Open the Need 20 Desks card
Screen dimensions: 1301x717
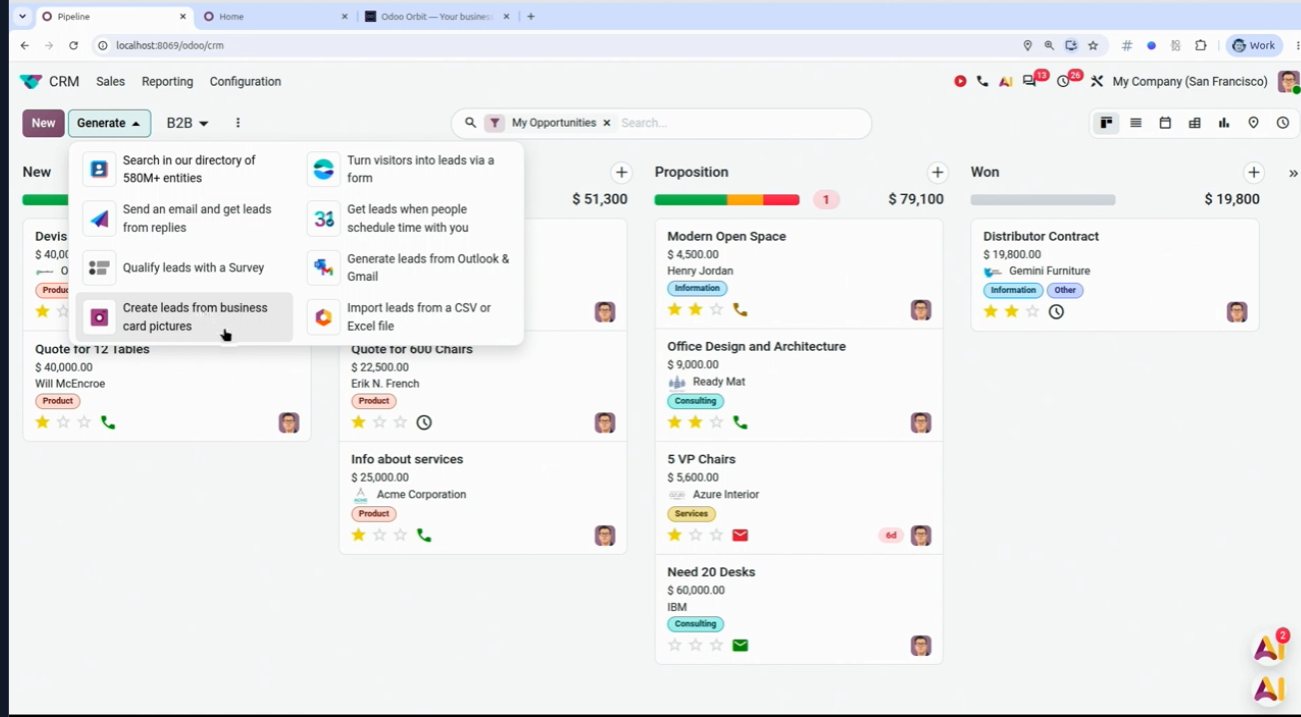[799, 609]
